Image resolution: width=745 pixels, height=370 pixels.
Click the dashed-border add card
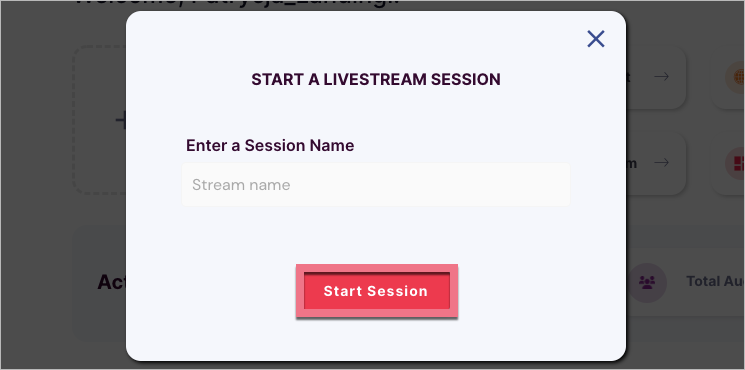pyautogui.click(x=99, y=120)
